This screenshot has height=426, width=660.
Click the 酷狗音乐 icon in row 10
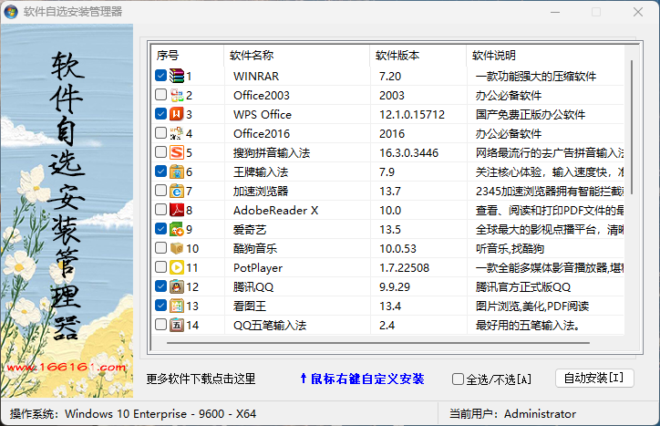pos(177,248)
